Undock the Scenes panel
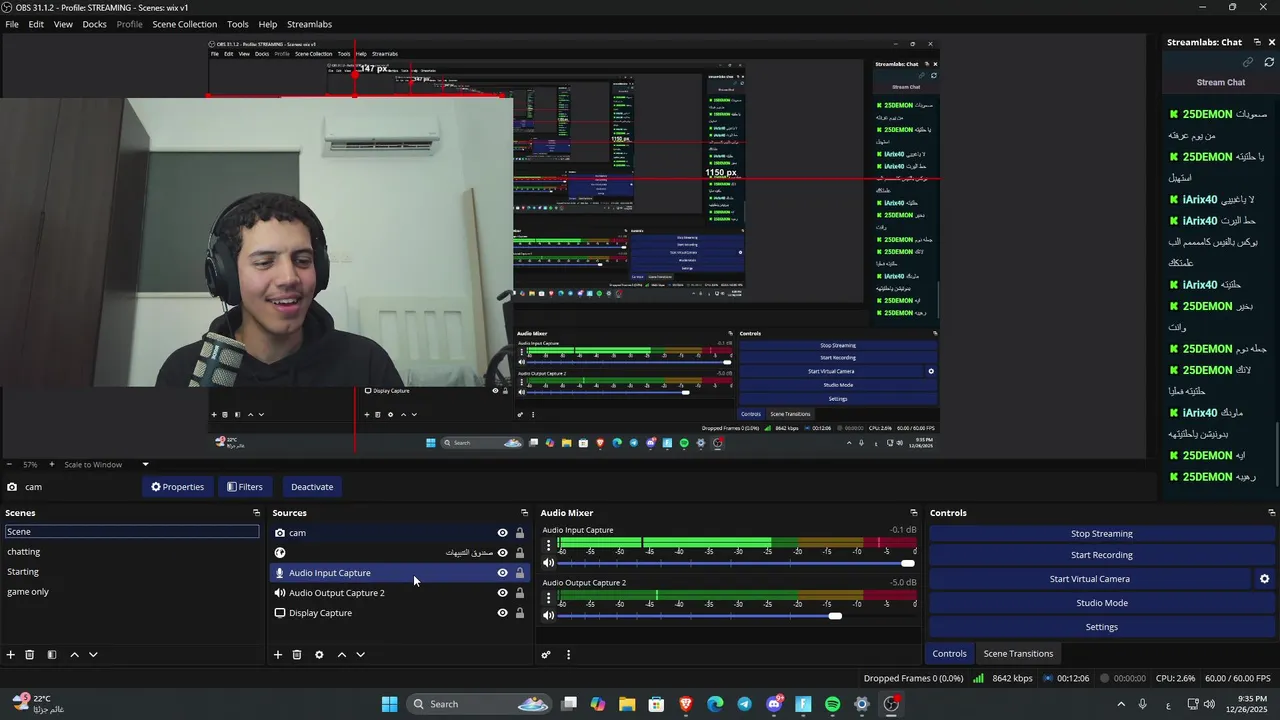 point(256,513)
